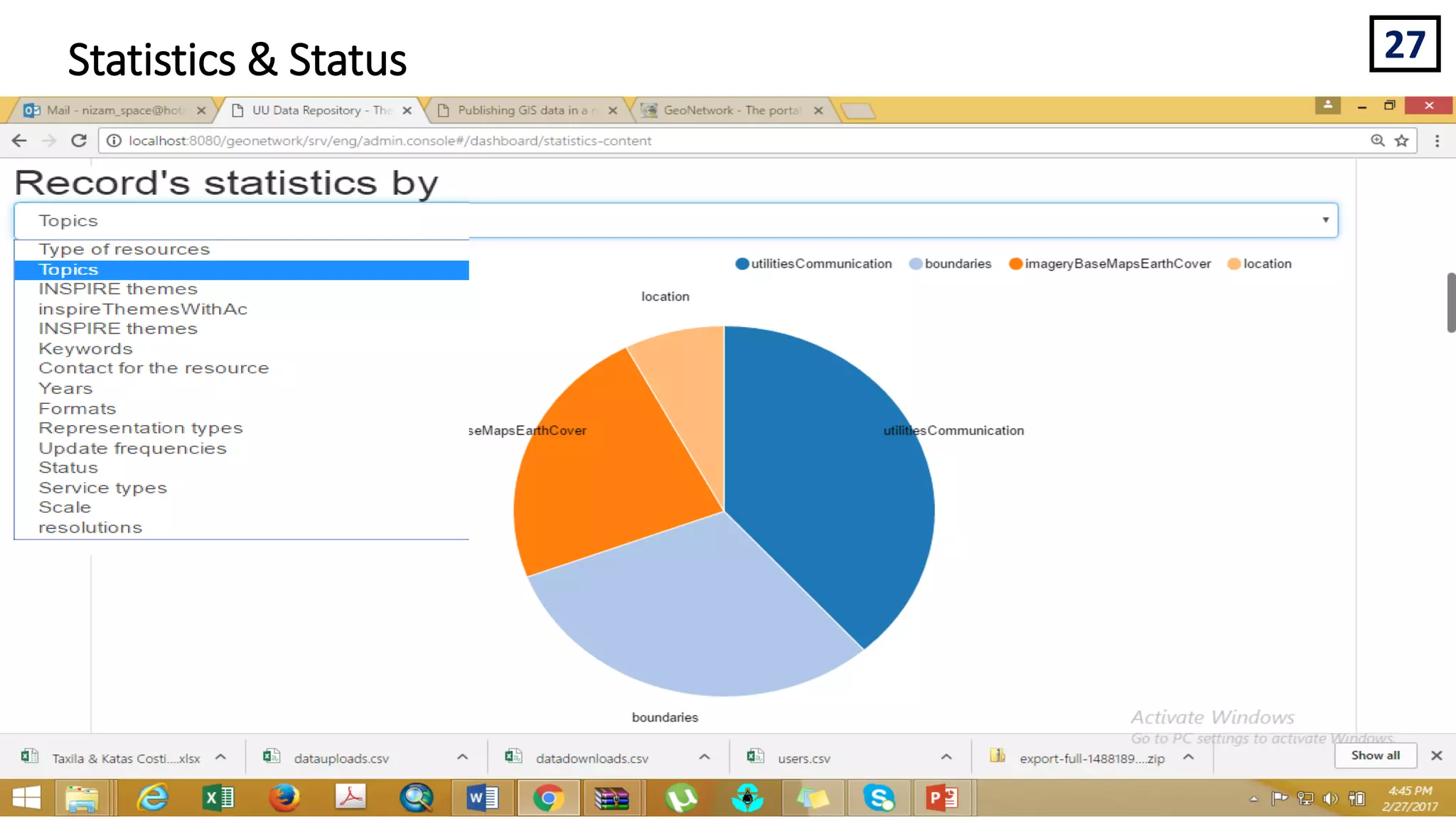Click page vertical scrollbar thumb
1456x819 pixels.
1451,301
